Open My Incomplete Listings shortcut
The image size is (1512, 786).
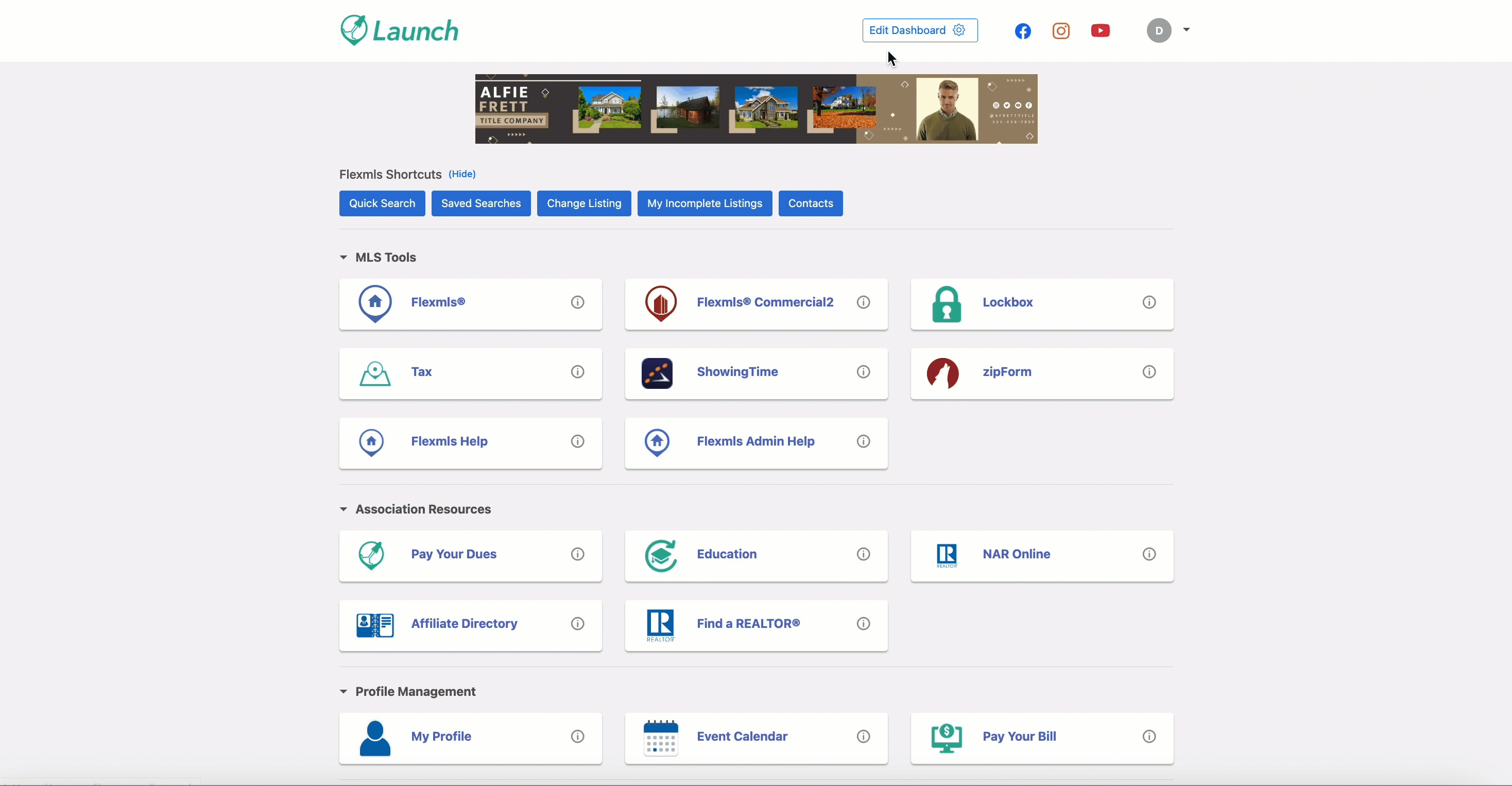click(705, 203)
